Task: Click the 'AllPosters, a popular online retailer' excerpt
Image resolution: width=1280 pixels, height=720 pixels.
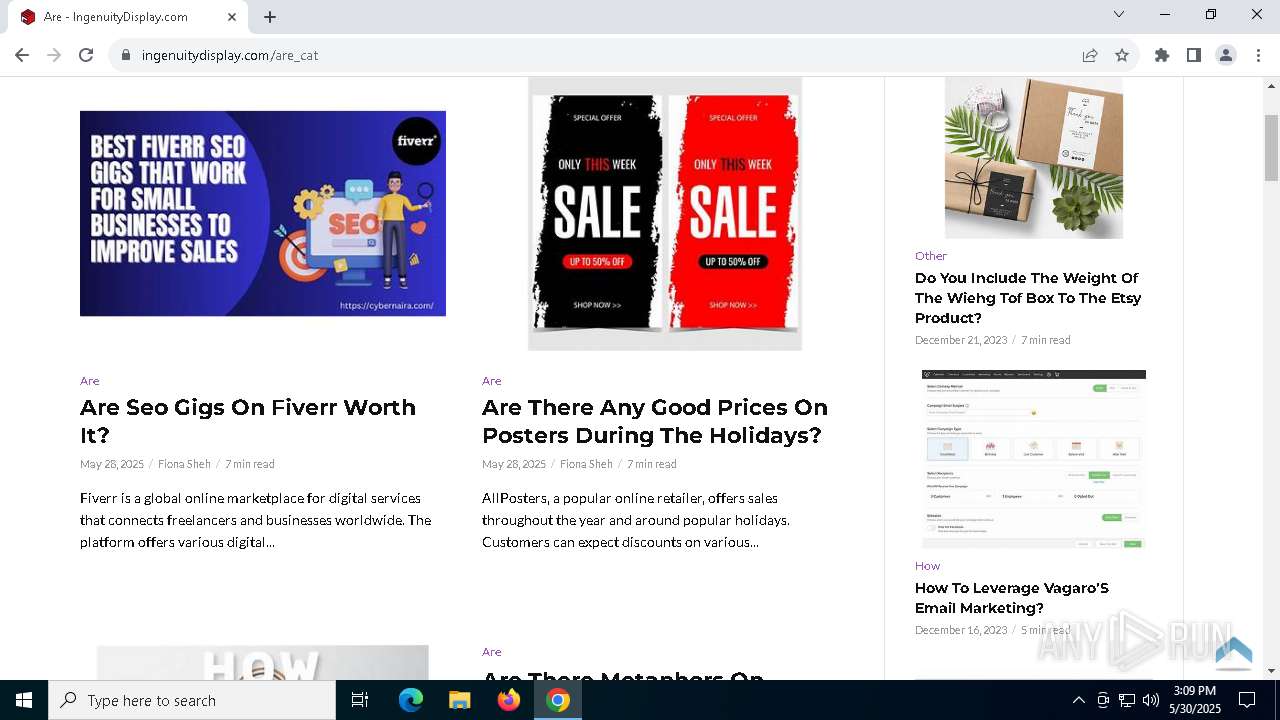Action: pos(636,520)
